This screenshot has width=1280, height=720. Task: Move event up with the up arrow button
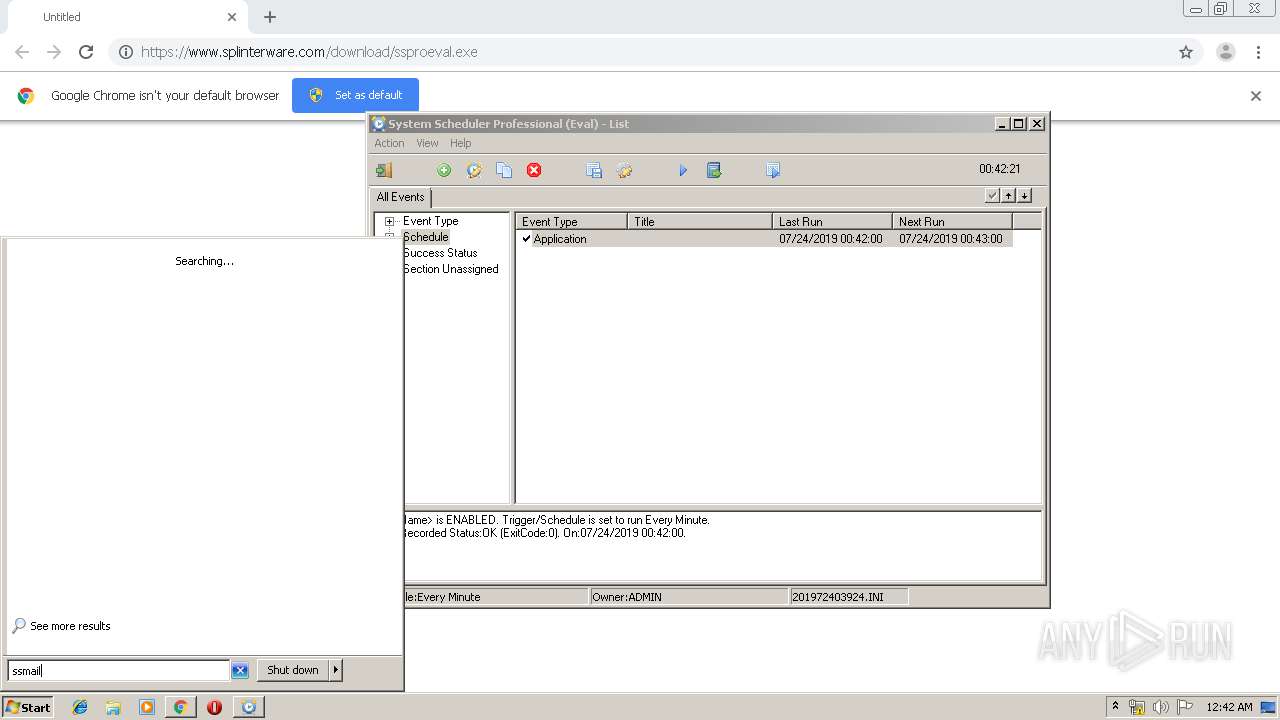point(1008,196)
